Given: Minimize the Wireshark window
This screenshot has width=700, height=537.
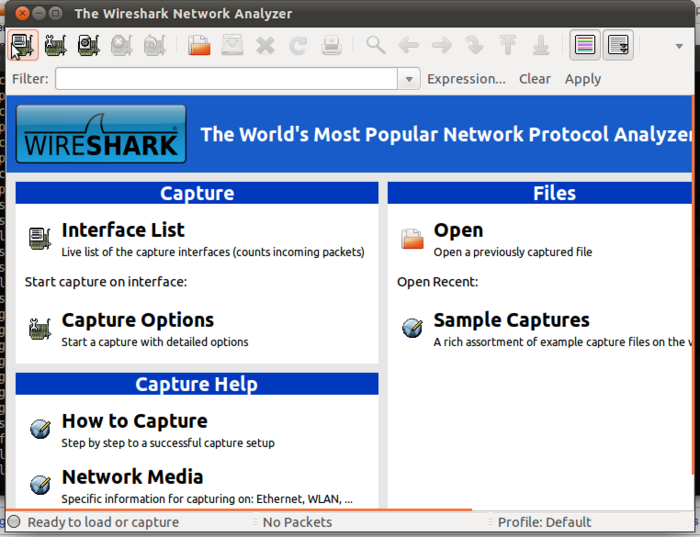Looking at the screenshot, I should click(39, 13).
